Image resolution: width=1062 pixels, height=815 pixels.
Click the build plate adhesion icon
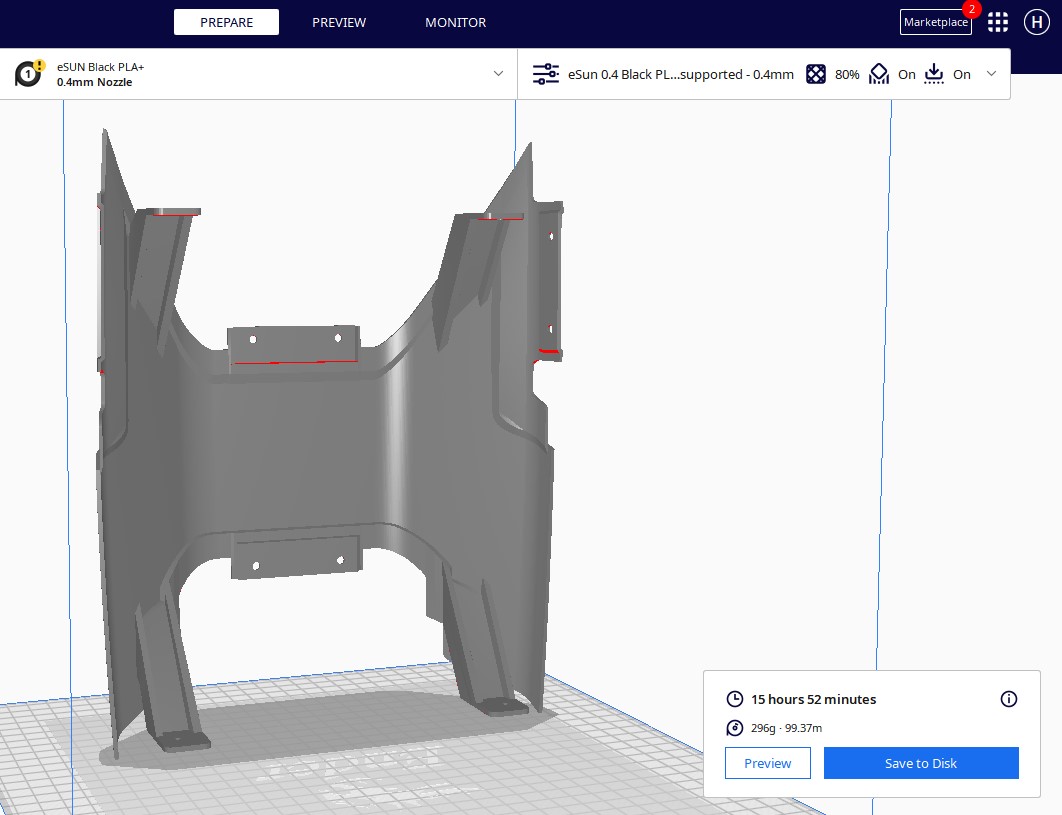934,74
